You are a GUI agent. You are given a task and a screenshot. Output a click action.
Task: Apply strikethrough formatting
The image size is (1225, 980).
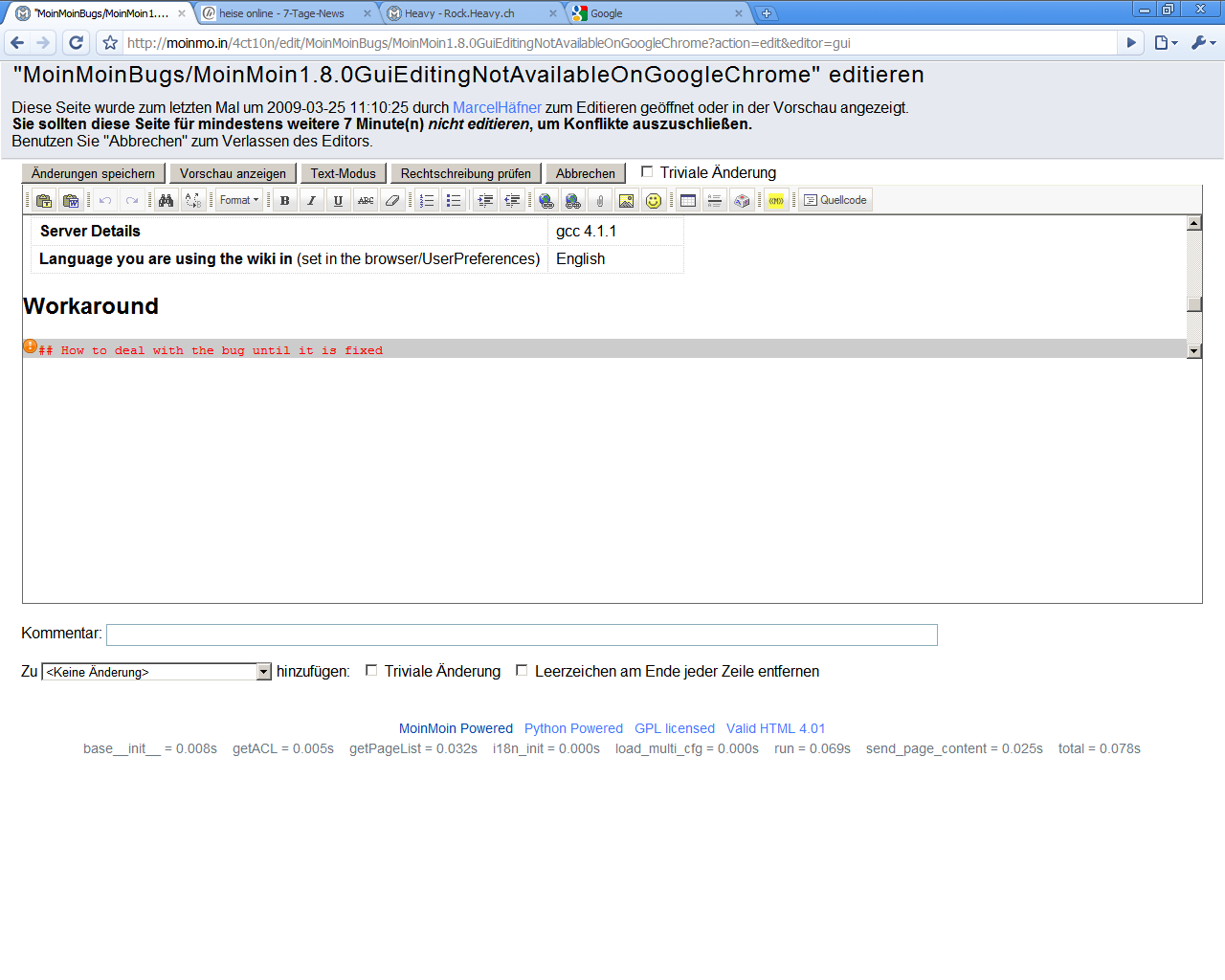click(366, 200)
